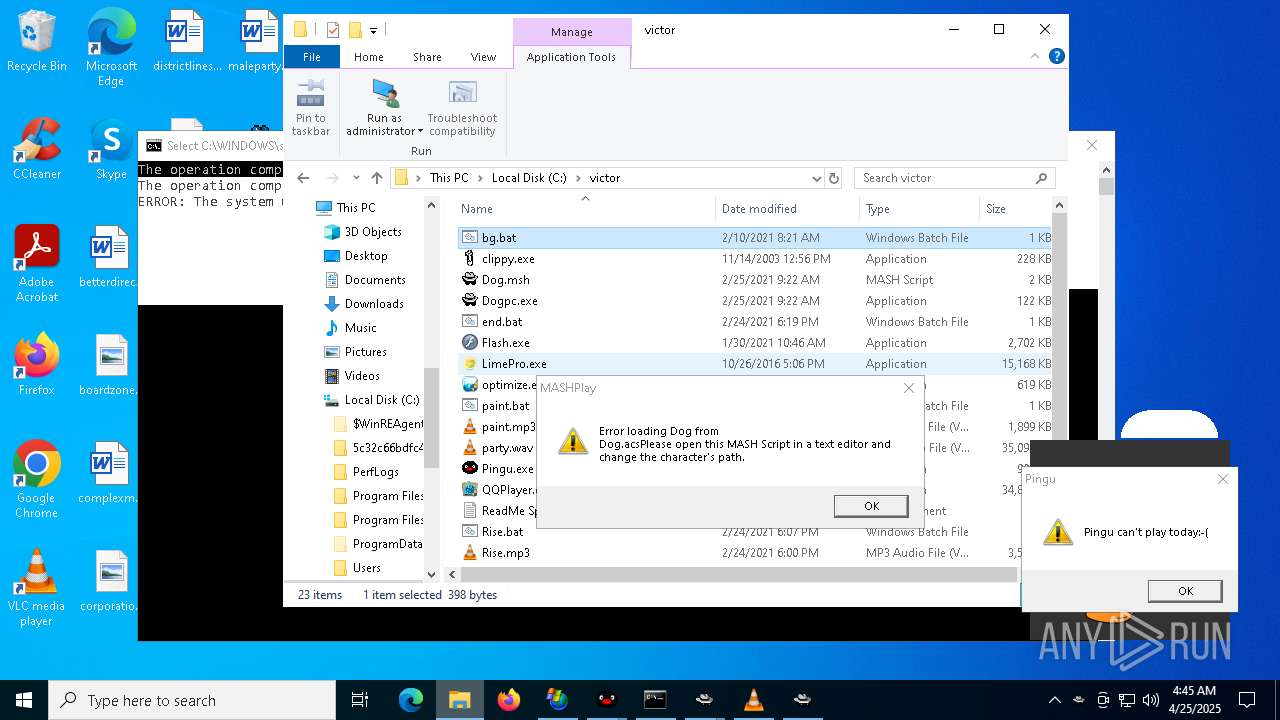Select 3D Objects in navigation pane
The height and width of the screenshot is (720, 1280).
[x=372, y=232]
